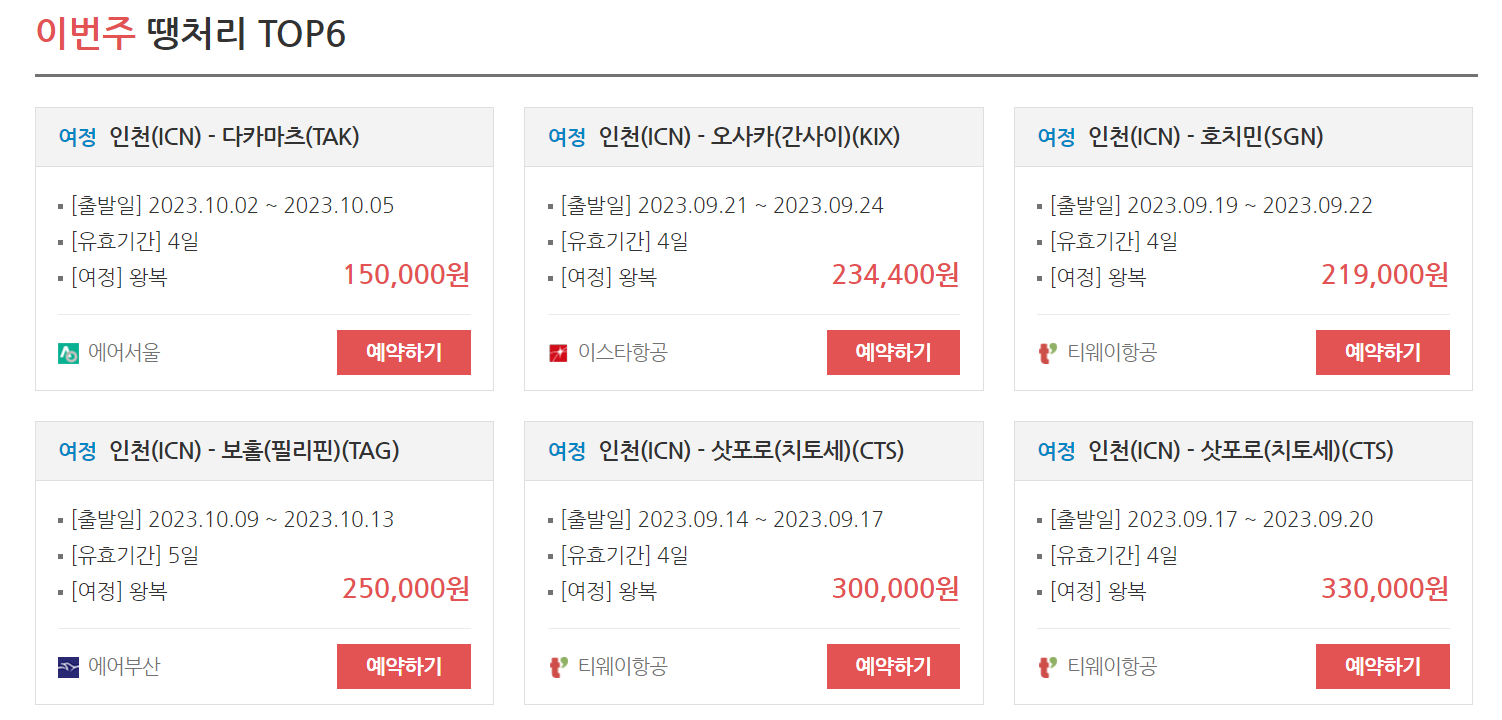The height and width of the screenshot is (720, 1502).
Task: Click 예약하기 for the Osaka Kansai flight
Action: coord(893,352)
